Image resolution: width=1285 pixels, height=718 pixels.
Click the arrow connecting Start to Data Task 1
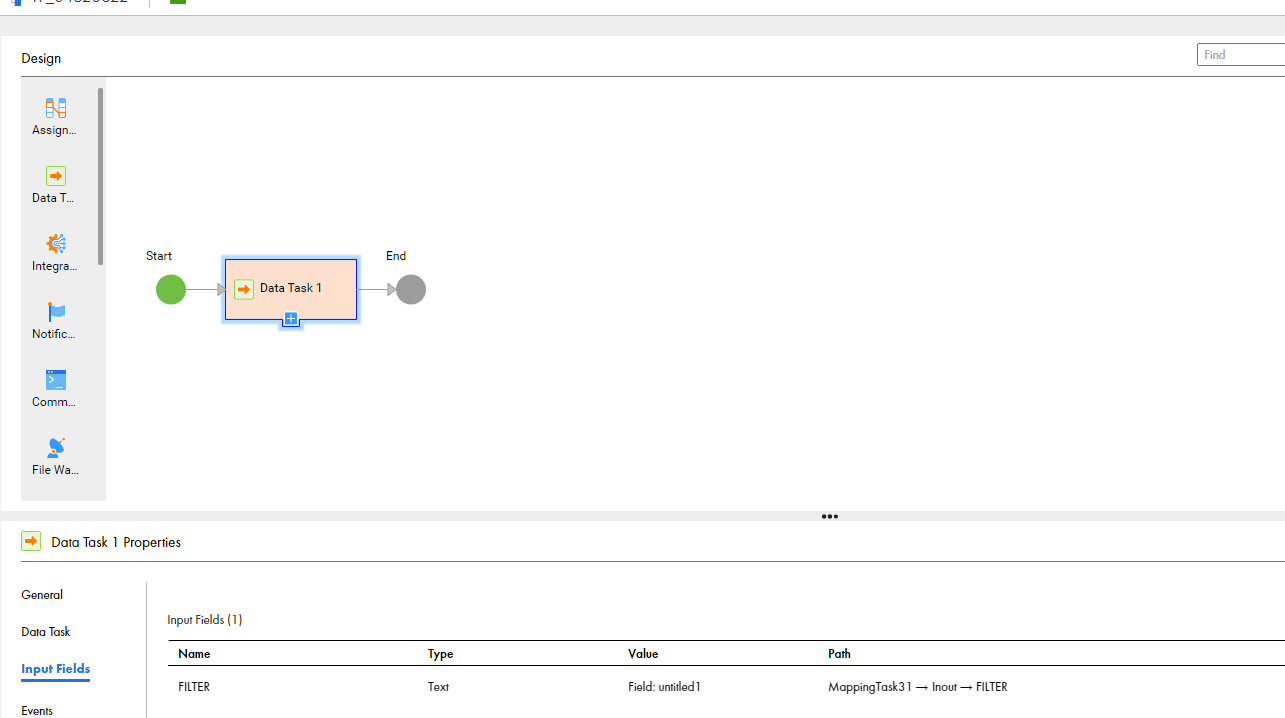click(x=206, y=290)
